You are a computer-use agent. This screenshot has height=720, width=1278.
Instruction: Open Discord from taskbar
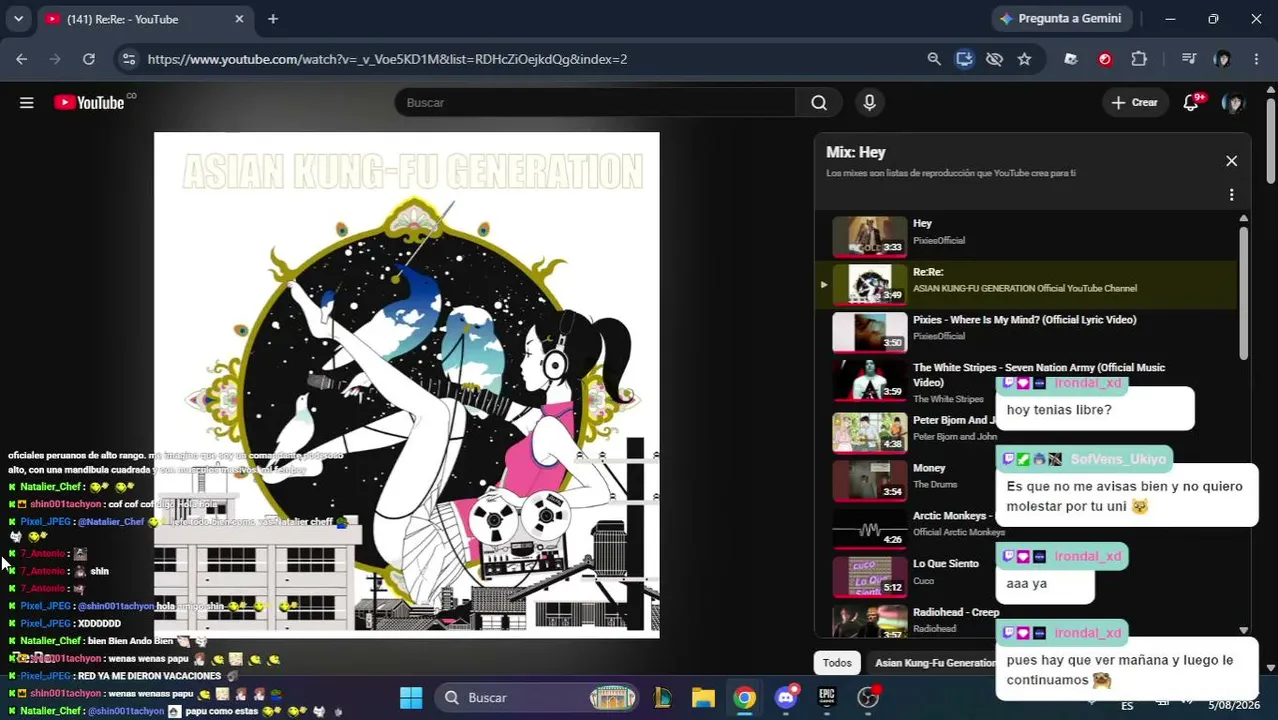[x=787, y=697]
